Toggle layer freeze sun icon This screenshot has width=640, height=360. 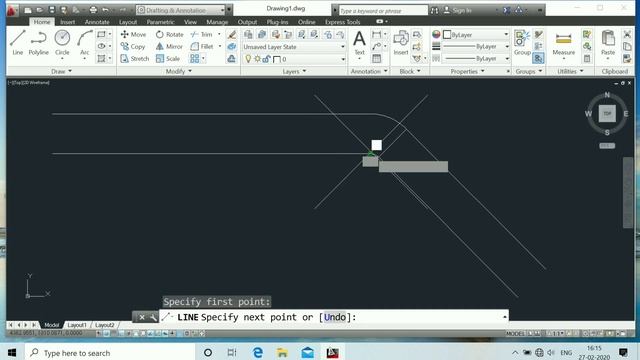coord(257,59)
